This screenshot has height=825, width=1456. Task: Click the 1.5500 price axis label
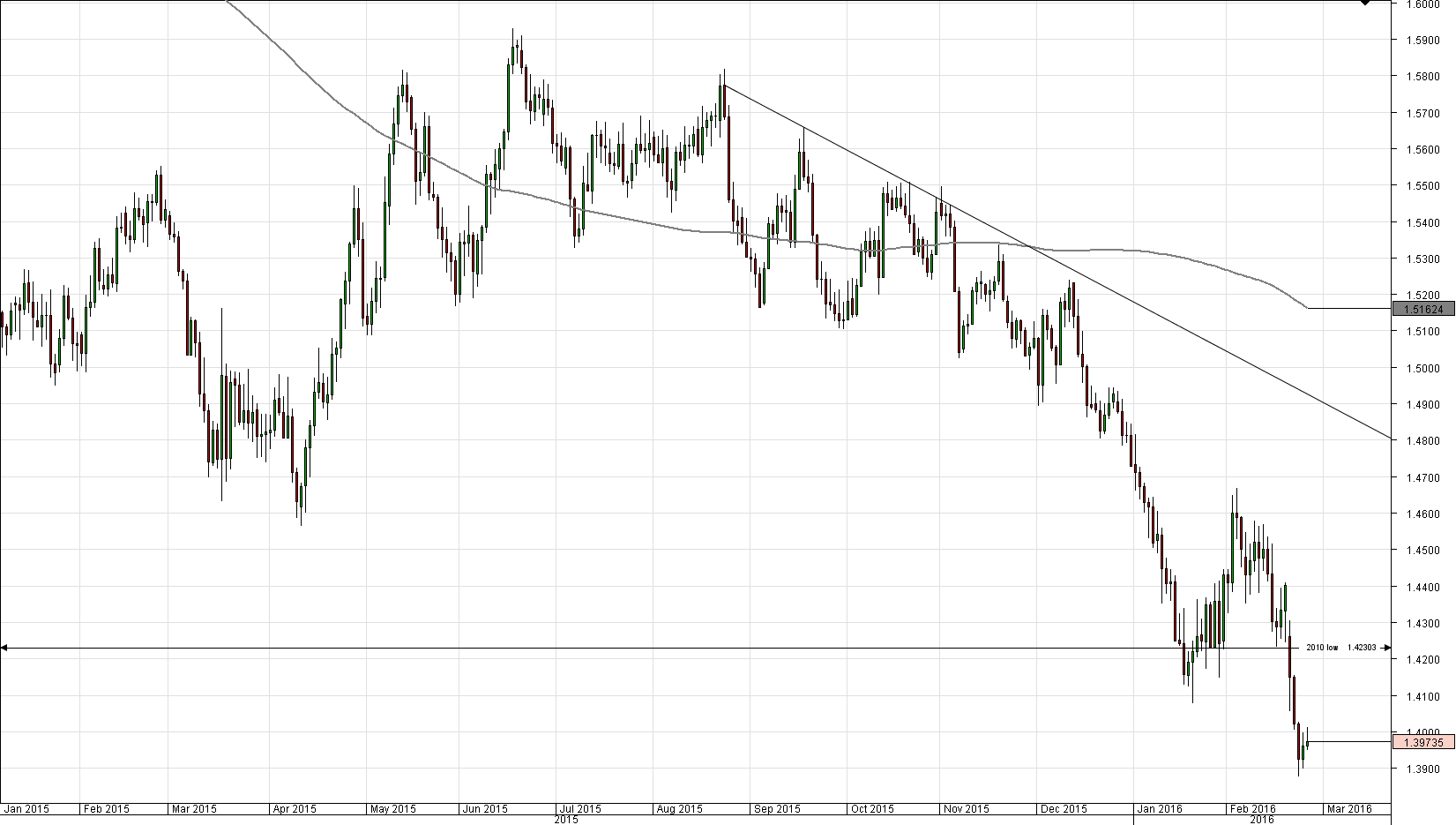[x=1424, y=186]
